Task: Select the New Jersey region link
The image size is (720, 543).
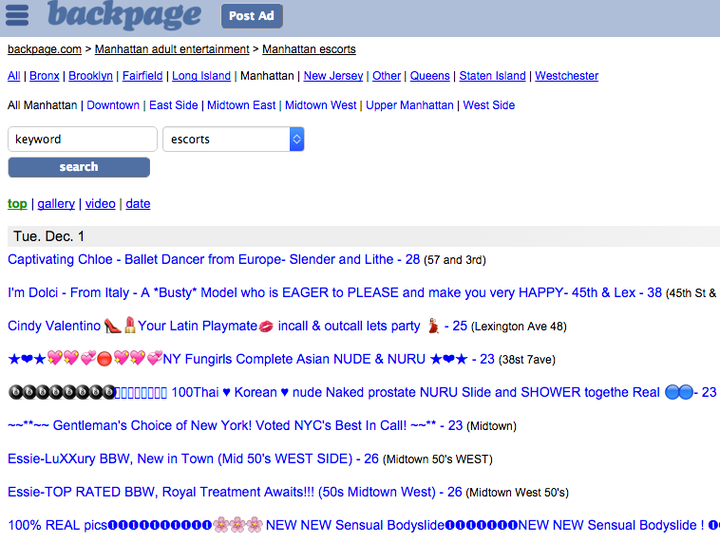Action: pos(333,76)
